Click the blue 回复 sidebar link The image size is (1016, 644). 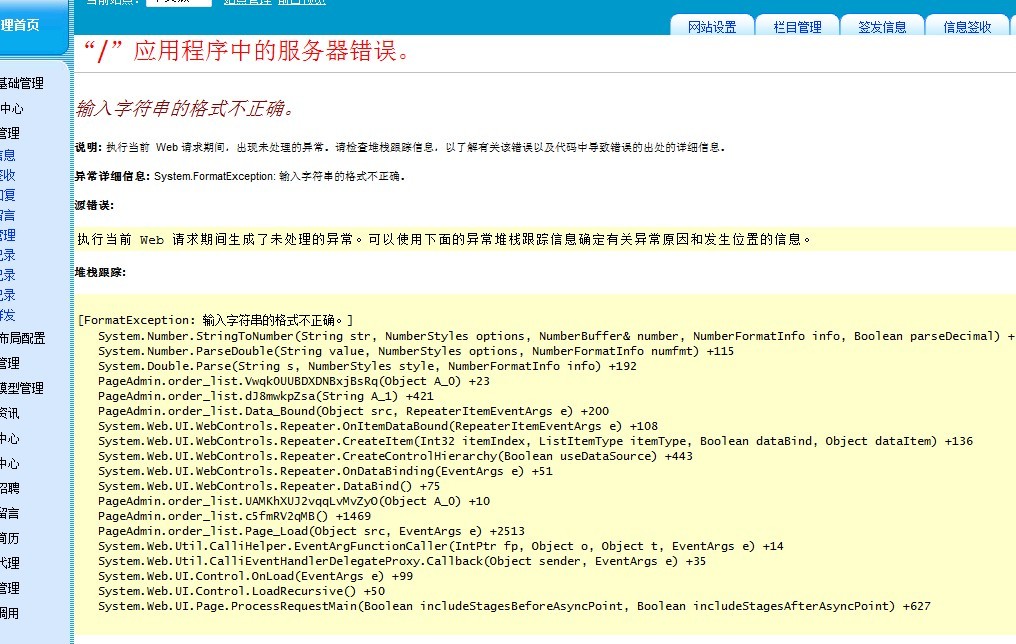(x=8, y=195)
